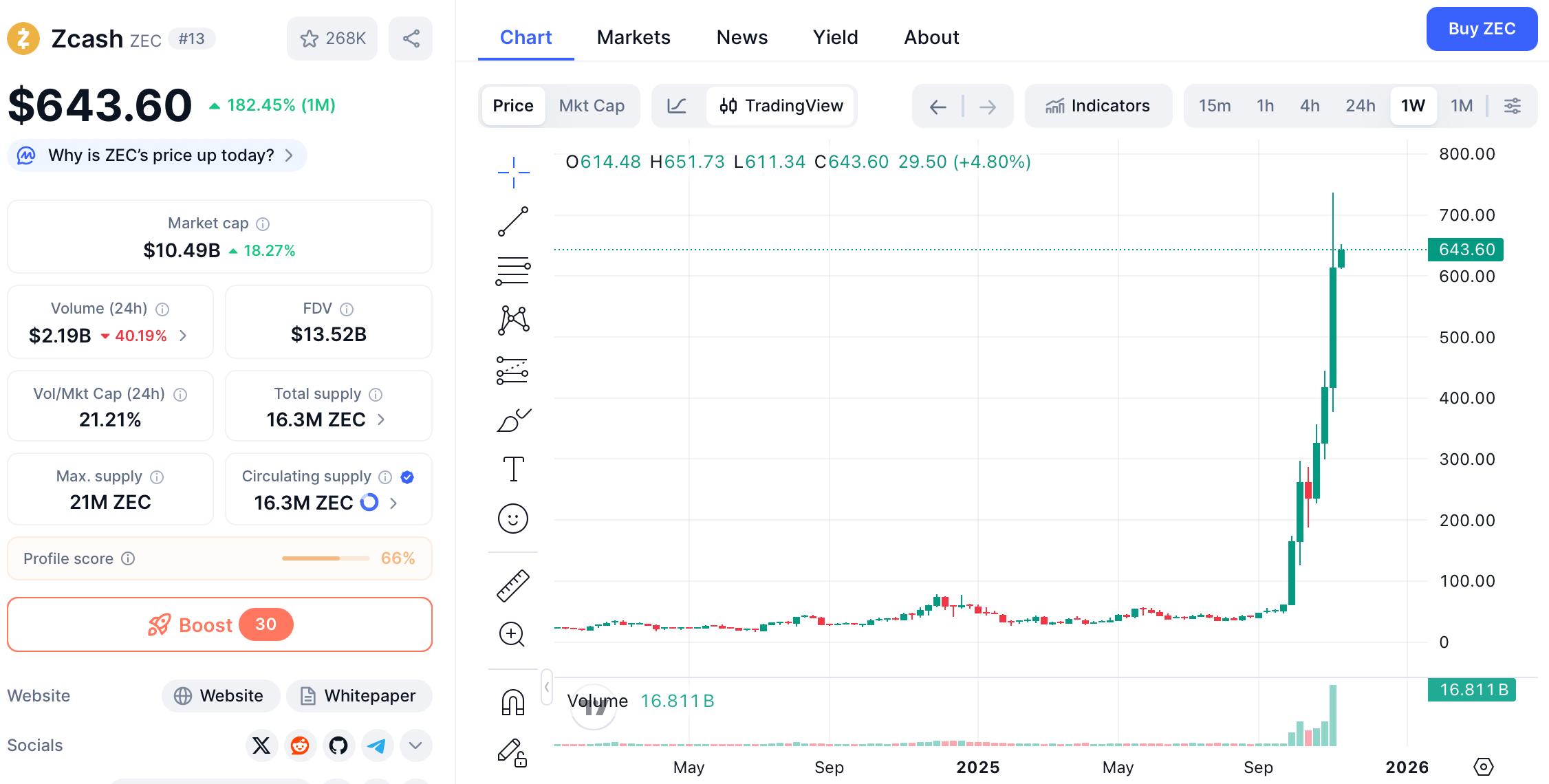This screenshot has height=784, width=1549.
Task: Open the emoji sticker tool
Action: pyautogui.click(x=513, y=519)
